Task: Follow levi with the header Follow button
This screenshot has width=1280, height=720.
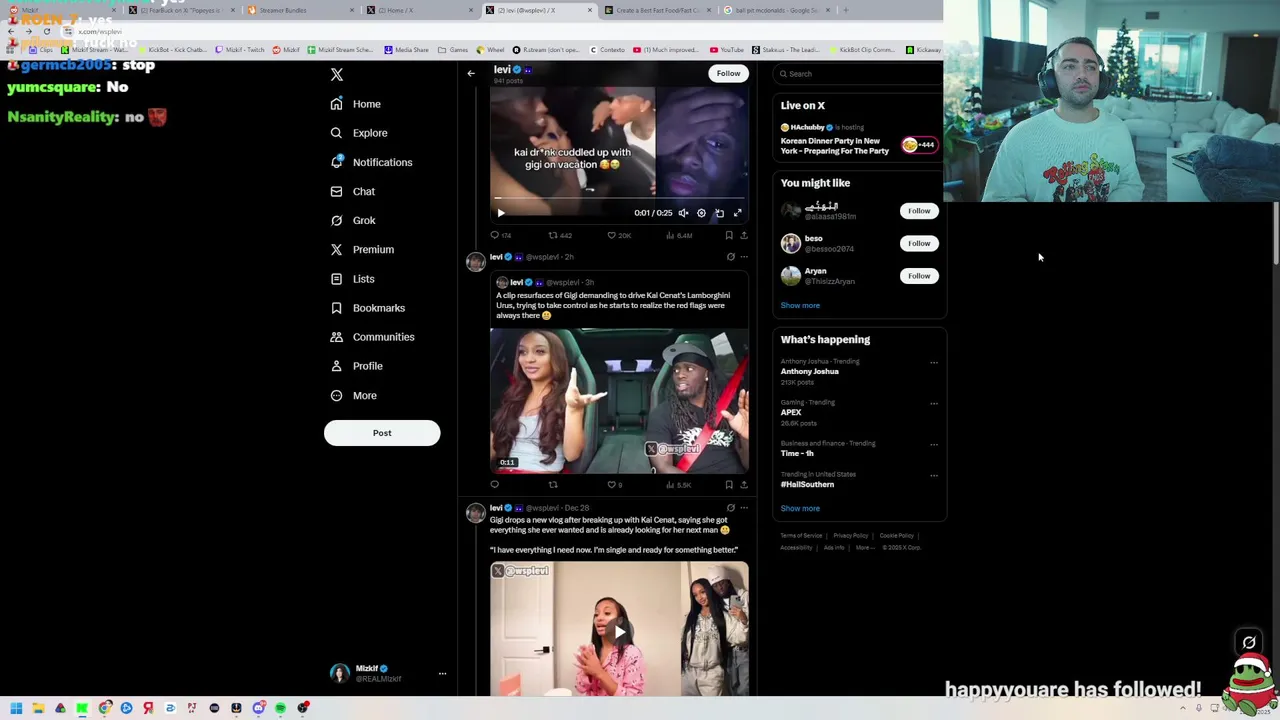Action: click(x=728, y=73)
